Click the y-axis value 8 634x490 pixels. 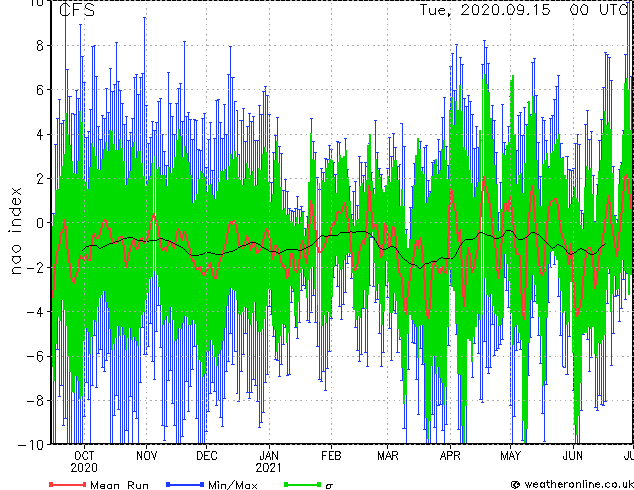pos(40,46)
